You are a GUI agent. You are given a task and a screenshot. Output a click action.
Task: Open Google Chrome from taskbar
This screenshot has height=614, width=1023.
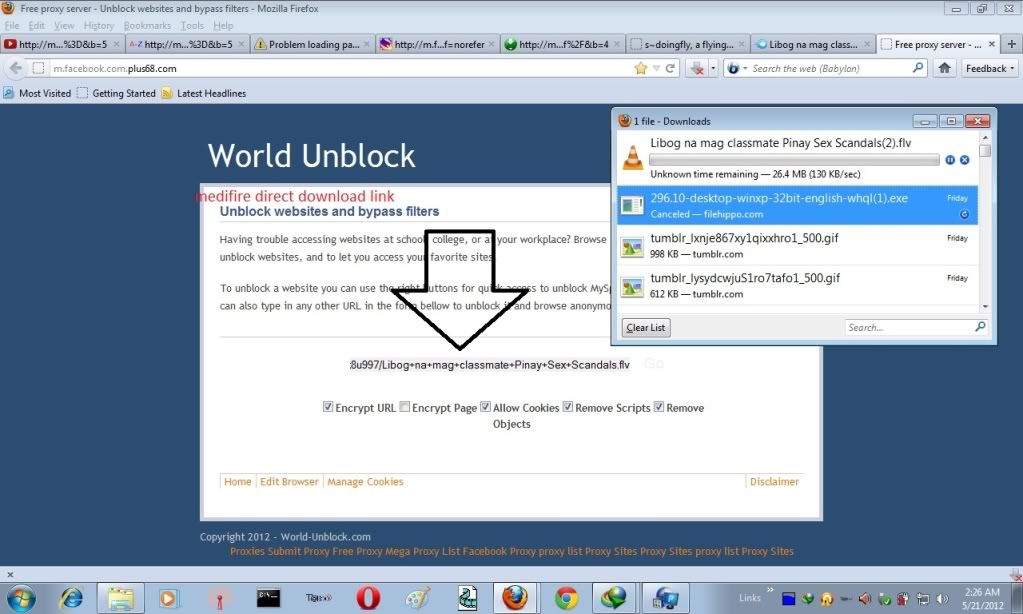tap(566, 598)
